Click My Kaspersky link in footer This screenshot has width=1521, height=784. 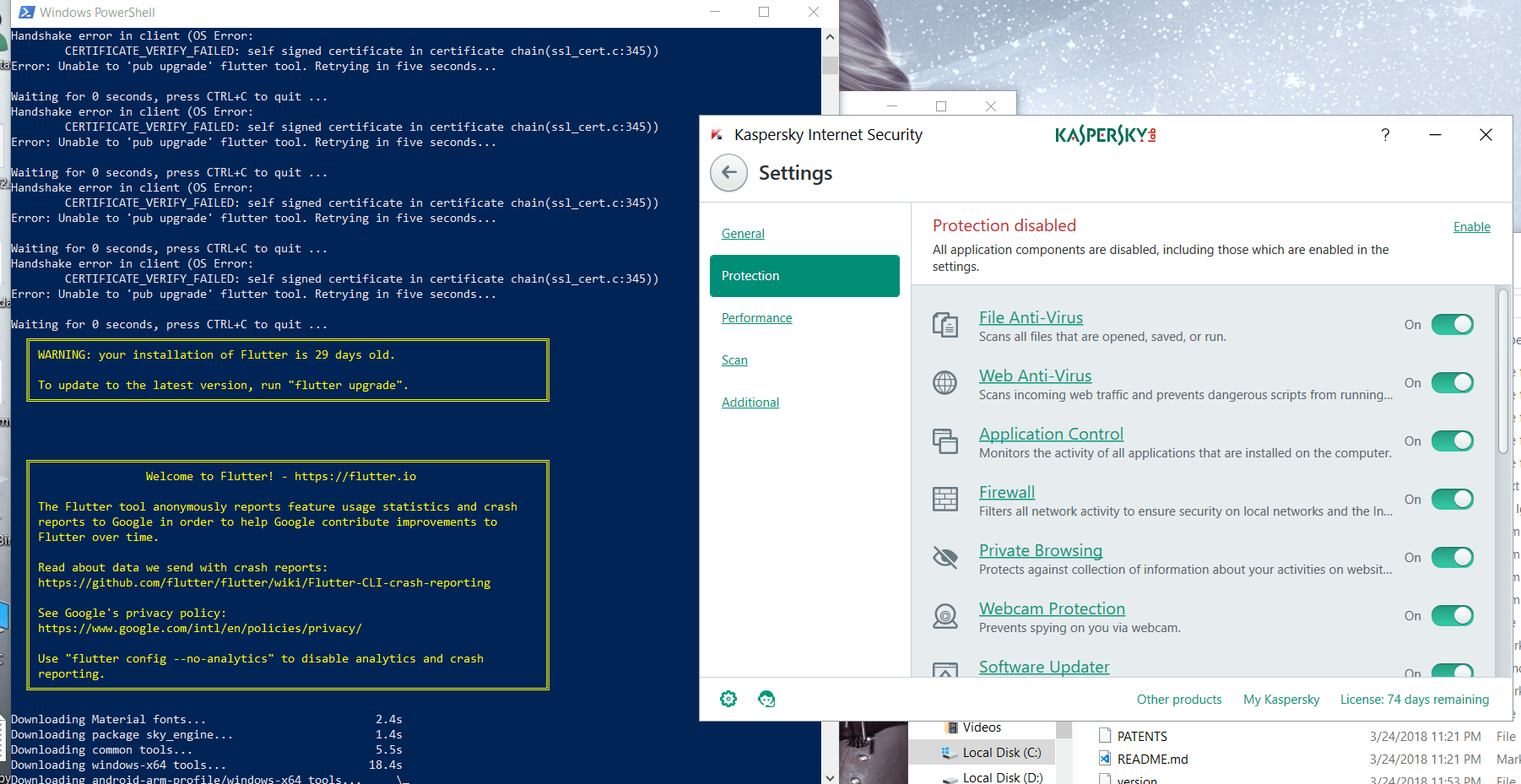(x=1280, y=700)
